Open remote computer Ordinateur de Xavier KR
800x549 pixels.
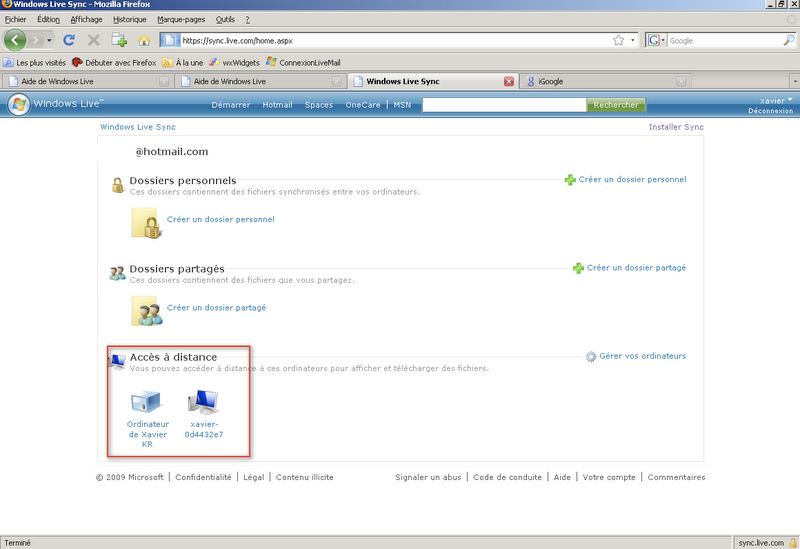click(x=147, y=418)
